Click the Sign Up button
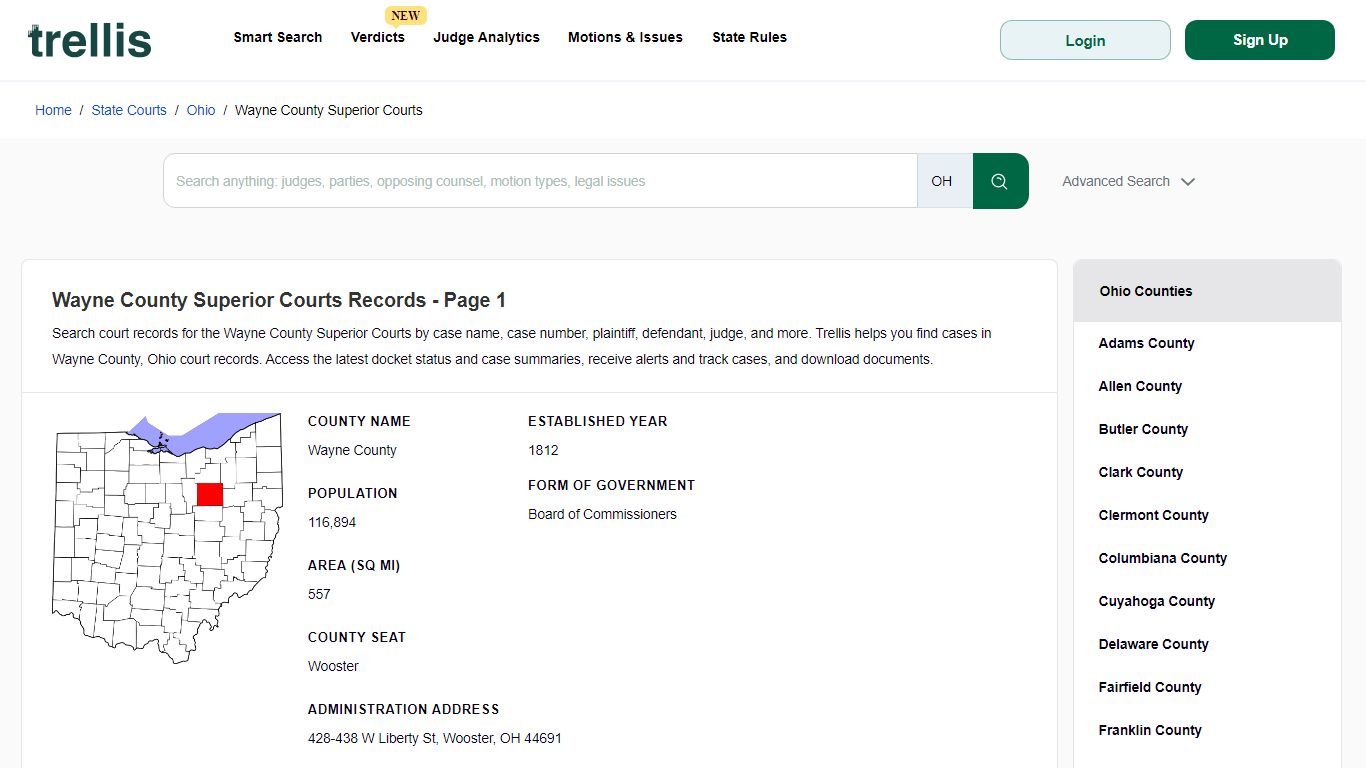 (x=1260, y=40)
